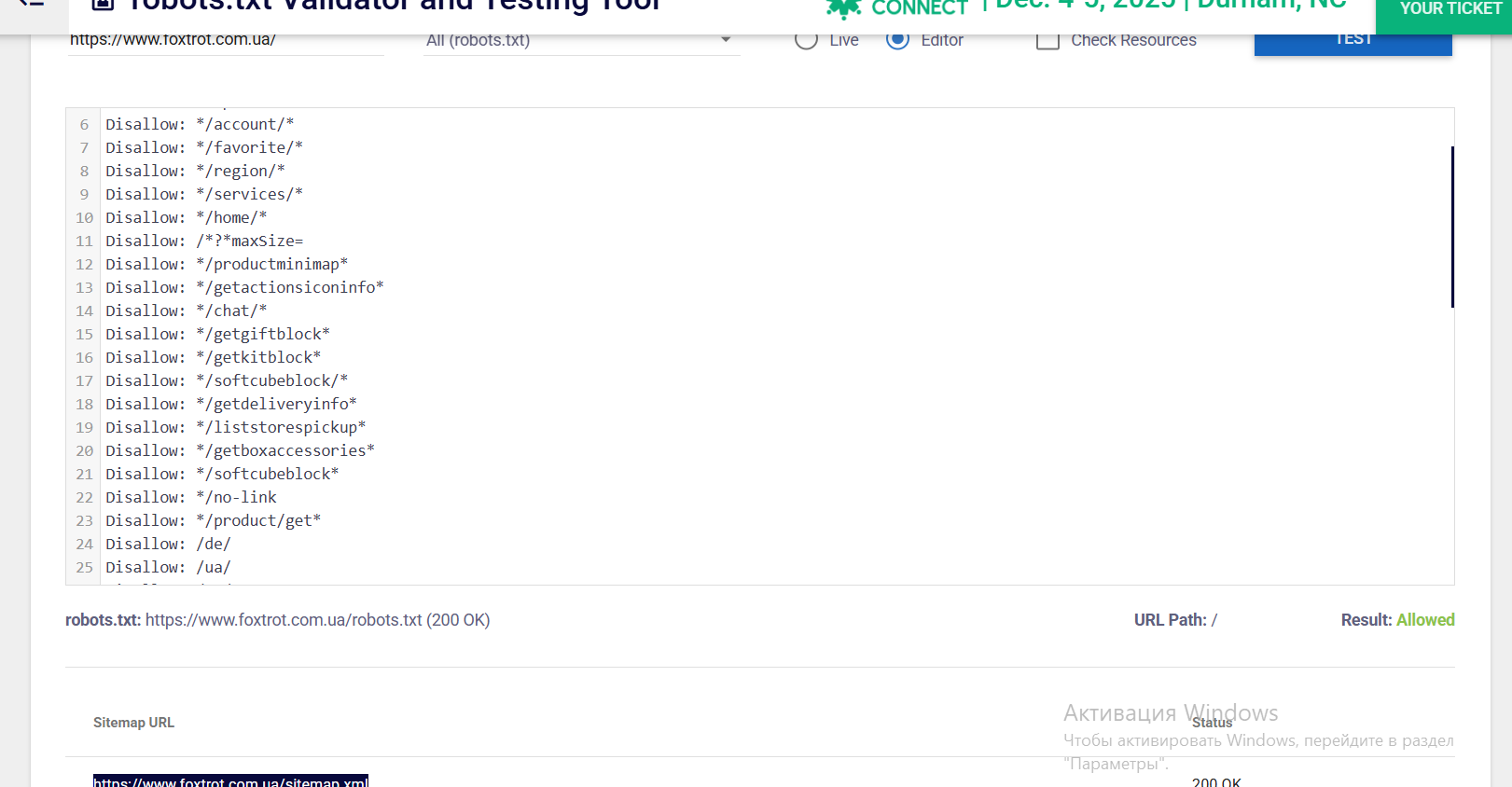
Task: Click the back arrow icon in header
Action: coord(32,3)
